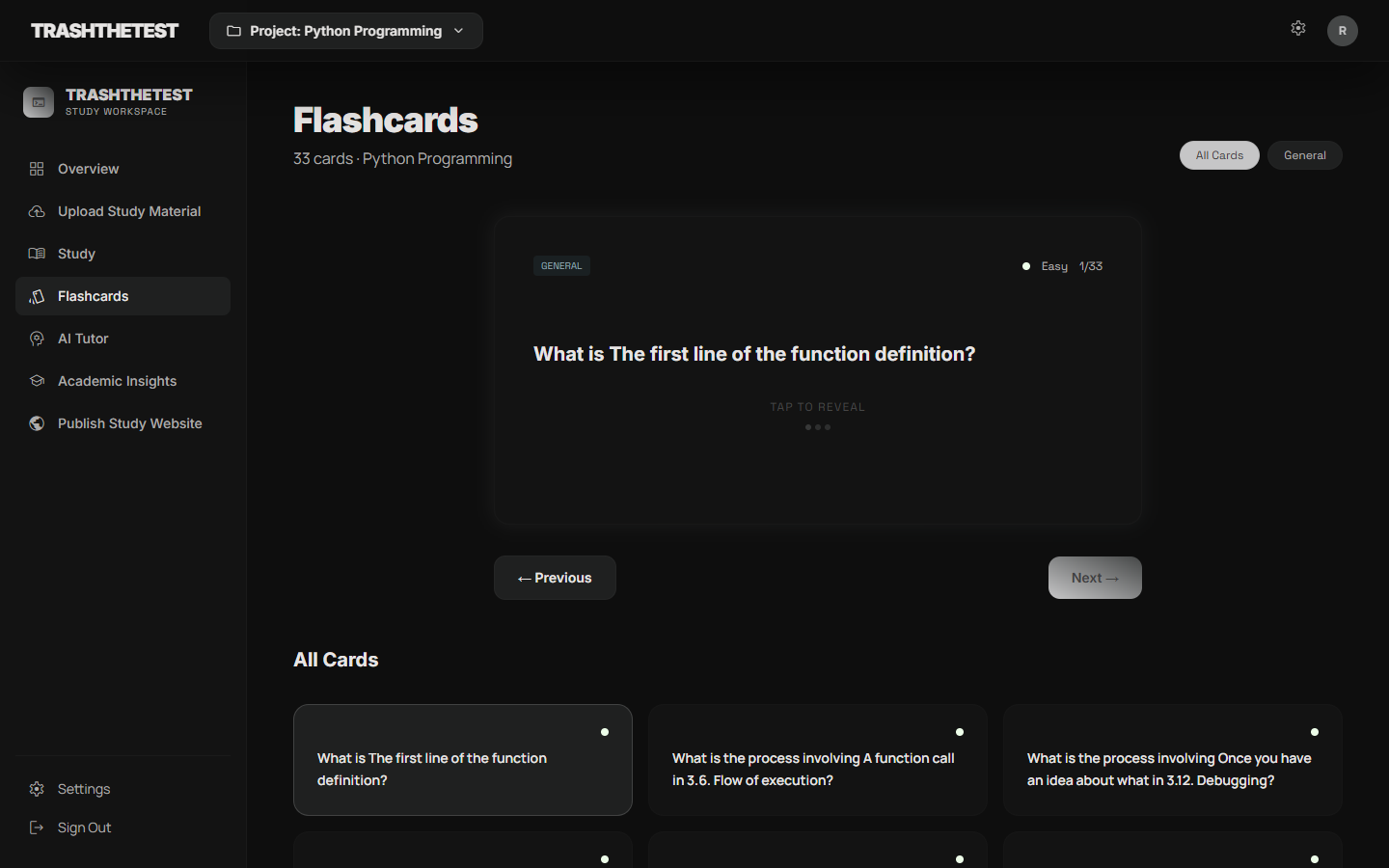Viewport: 1389px width, 868px height.
Task: Go to previous flashcard
Action: [555, 578]
